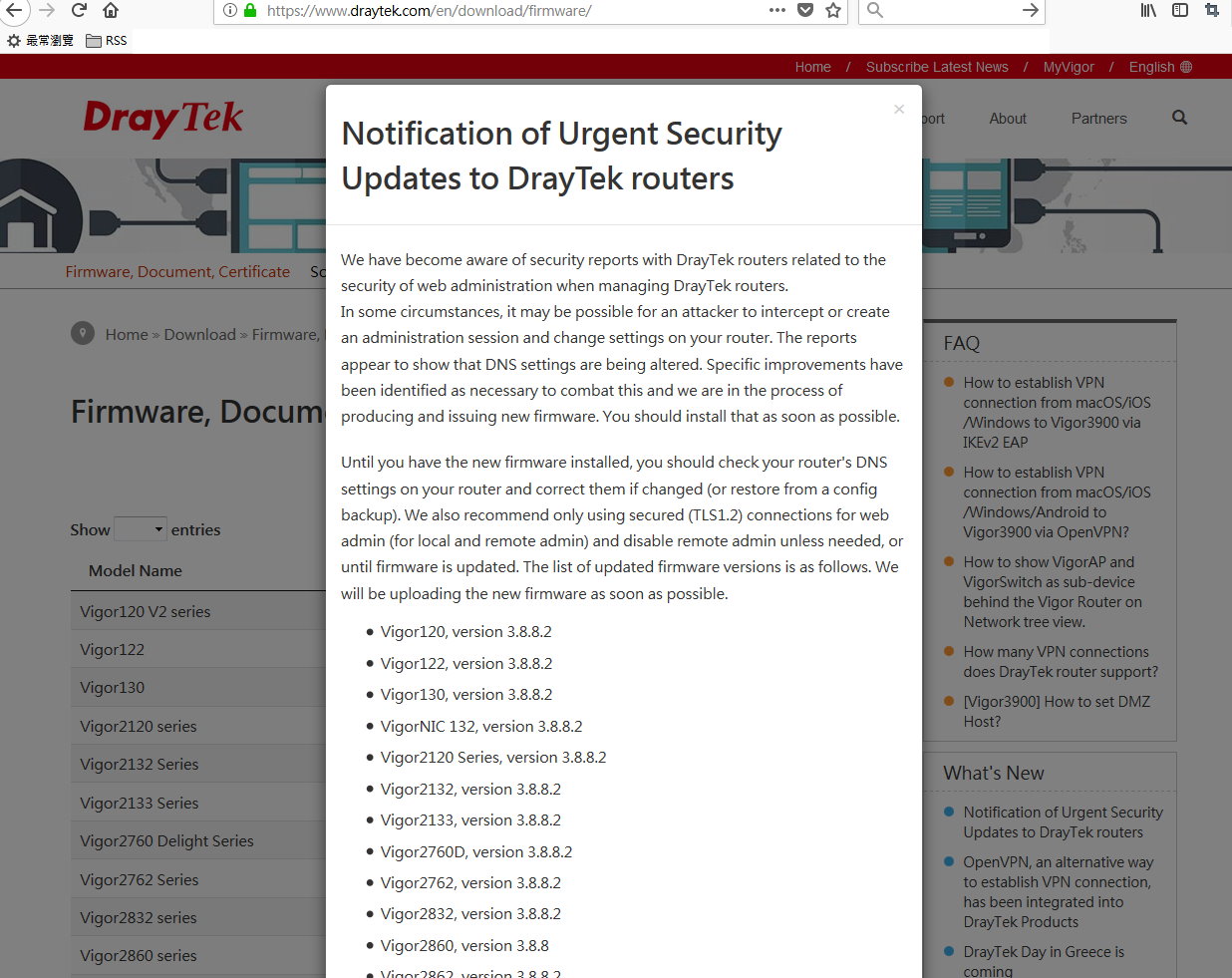Go to Home in top bar

812,67
